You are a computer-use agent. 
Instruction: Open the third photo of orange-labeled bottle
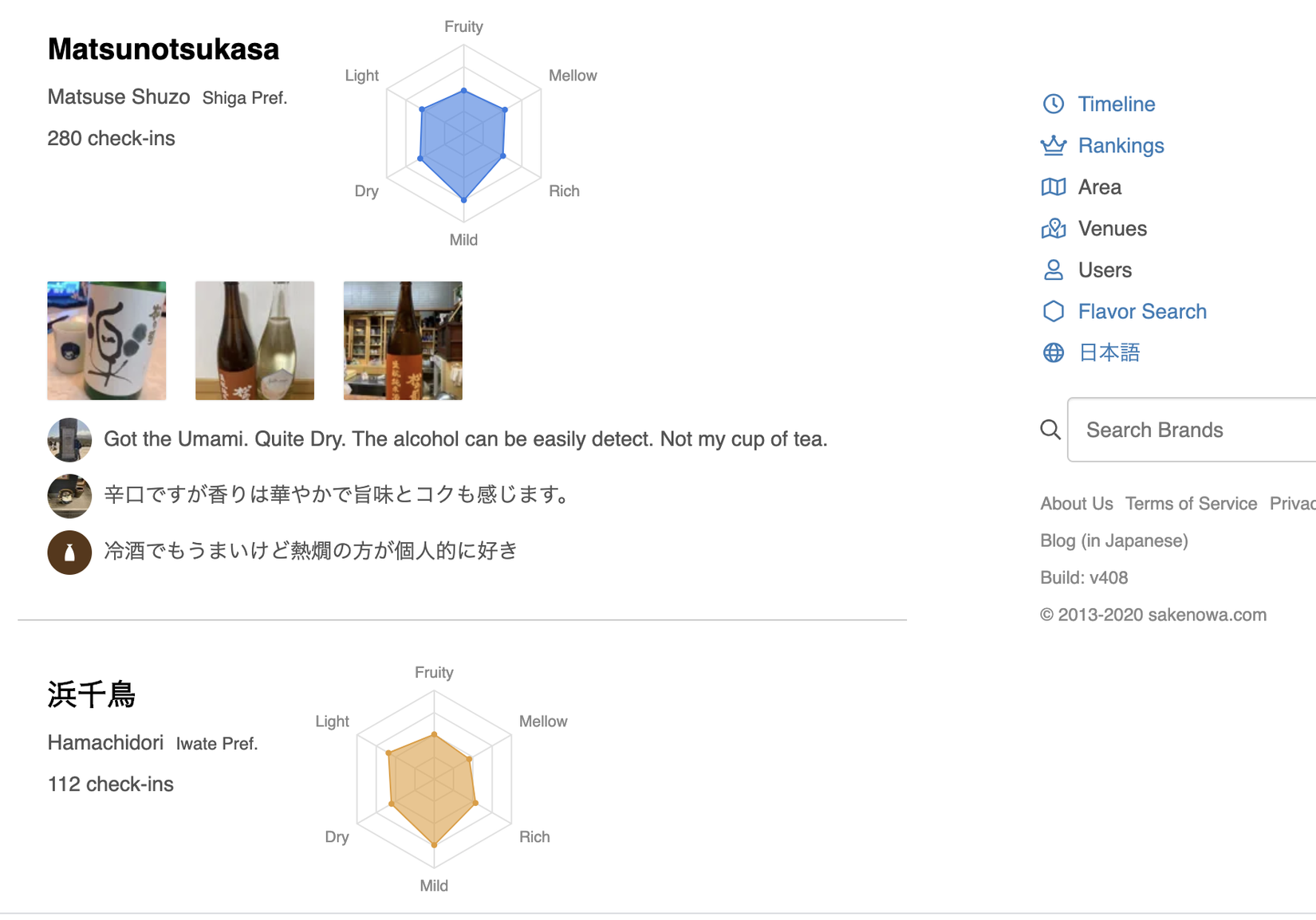pos(403,340)
